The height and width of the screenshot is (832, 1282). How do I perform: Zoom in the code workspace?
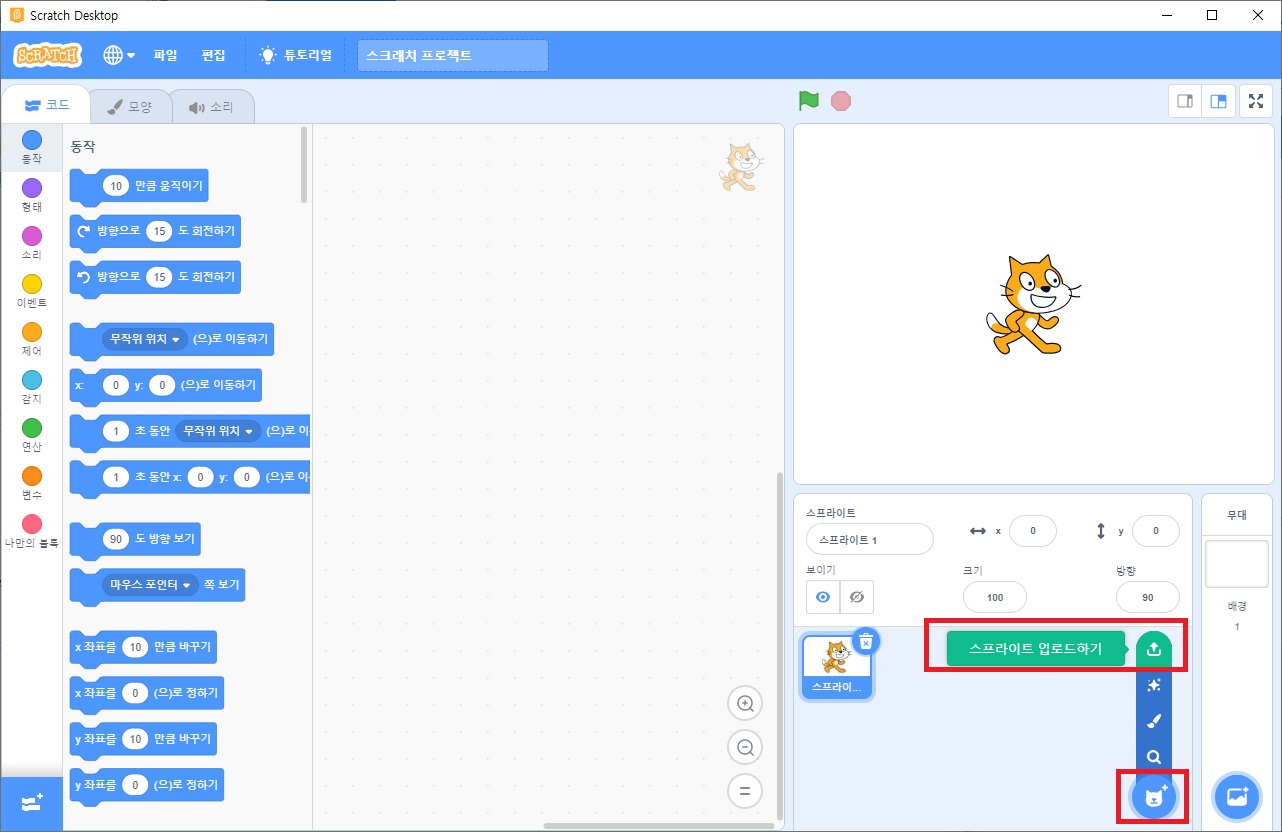(744, 704)
